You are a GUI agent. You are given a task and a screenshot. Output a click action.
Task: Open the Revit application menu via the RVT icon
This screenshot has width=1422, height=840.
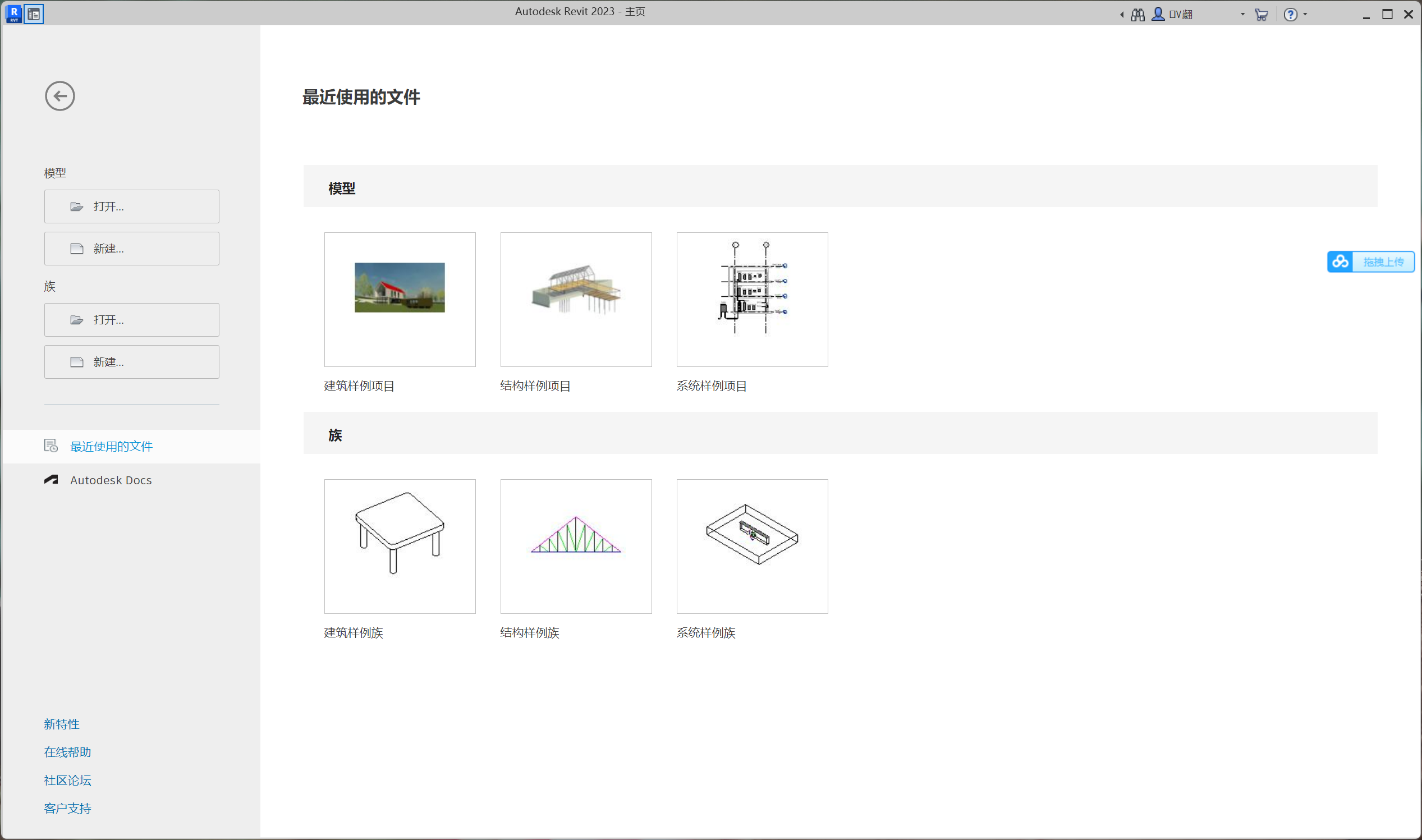click(x=13, y=13)
